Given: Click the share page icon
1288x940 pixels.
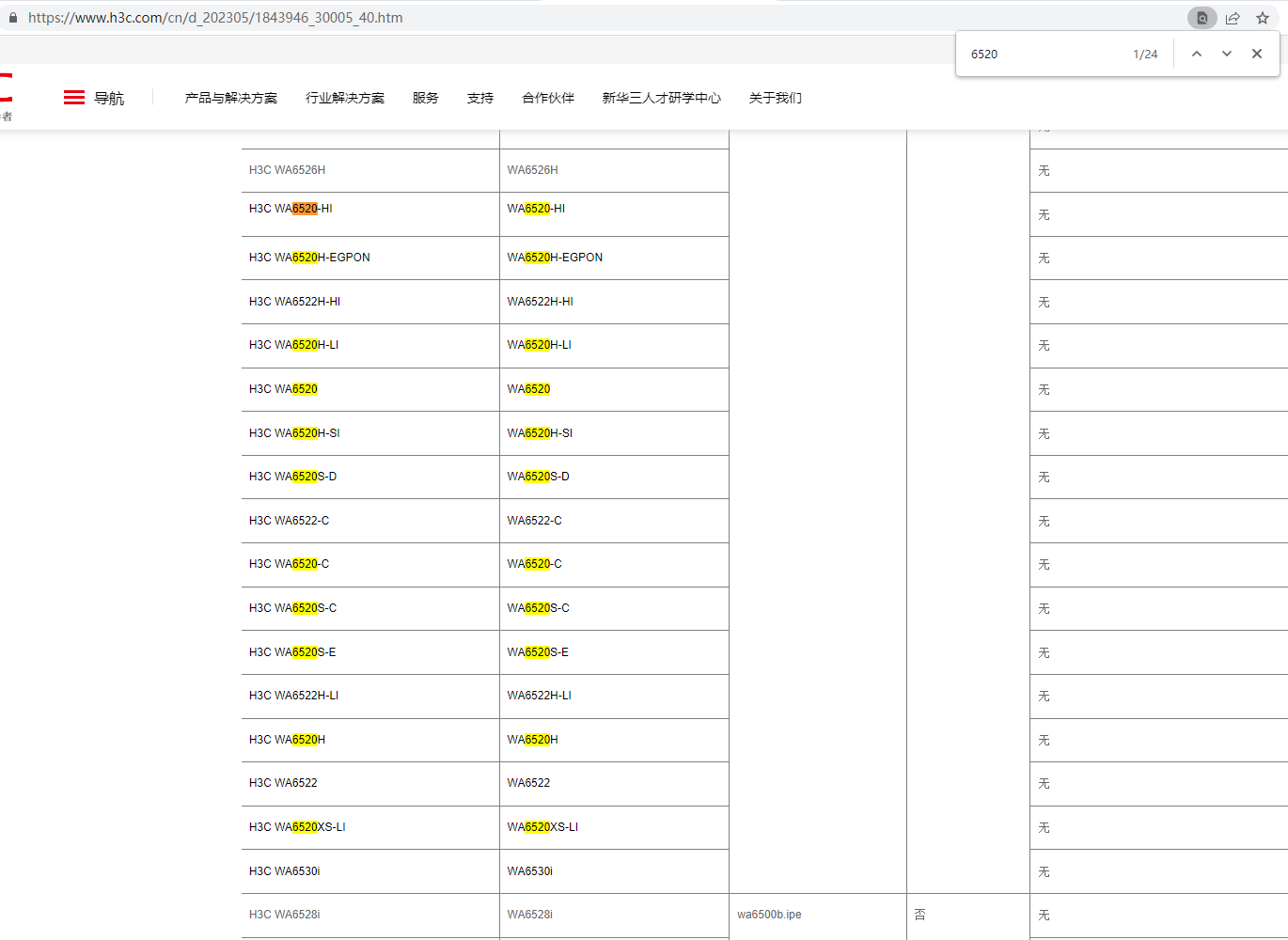Looking at the screenshot, I should click(x=1233, y=18).
